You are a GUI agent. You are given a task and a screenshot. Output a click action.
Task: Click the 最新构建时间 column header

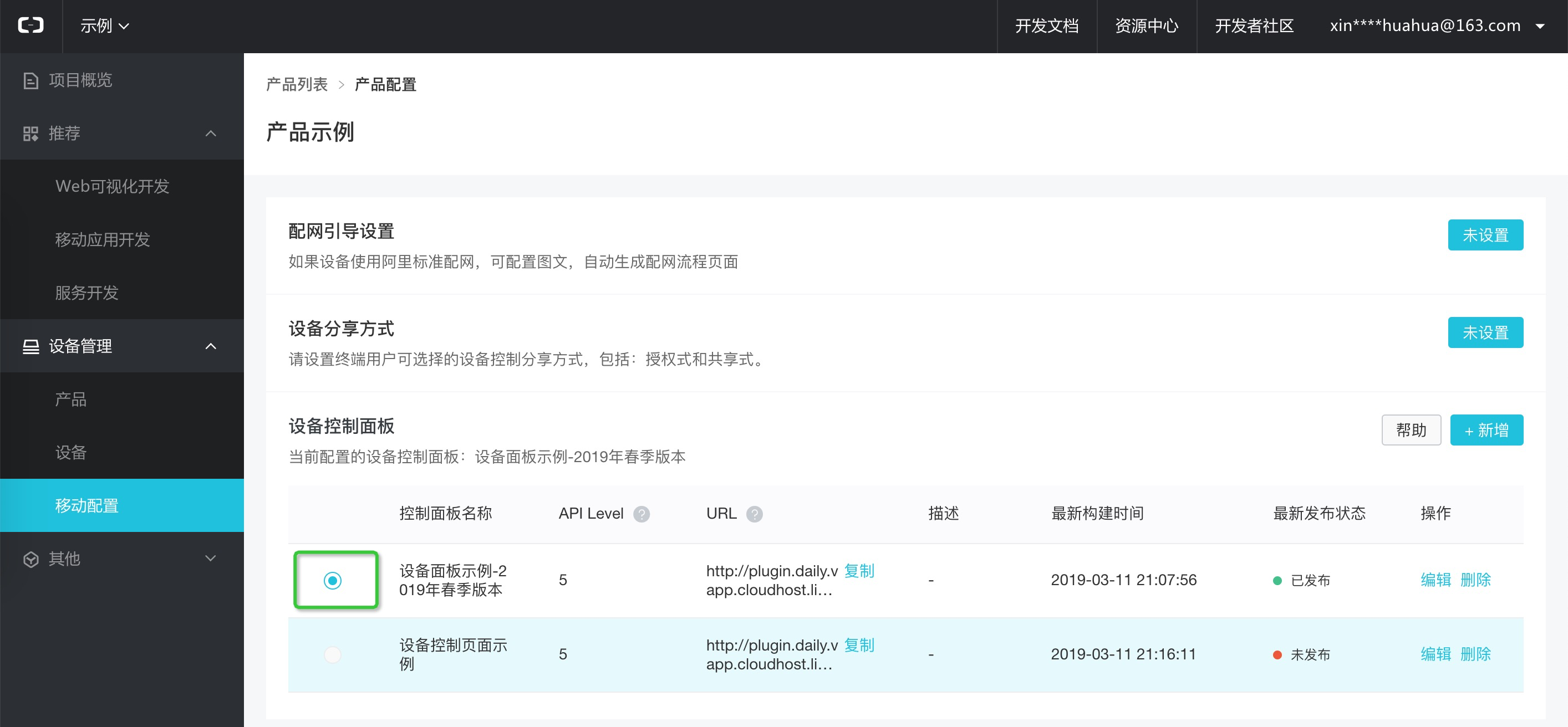(1097, 514)
